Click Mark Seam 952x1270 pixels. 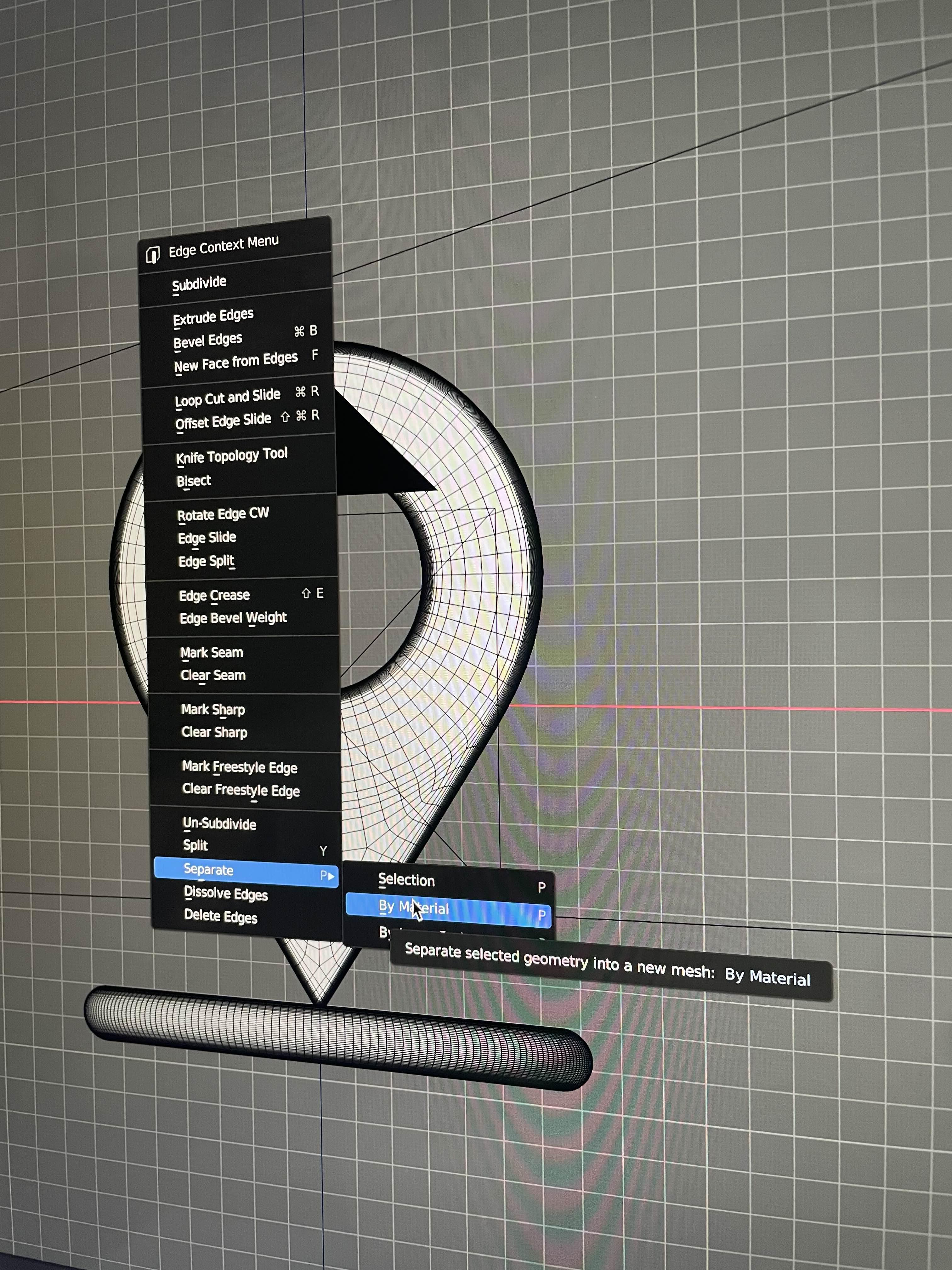point(211,653)
